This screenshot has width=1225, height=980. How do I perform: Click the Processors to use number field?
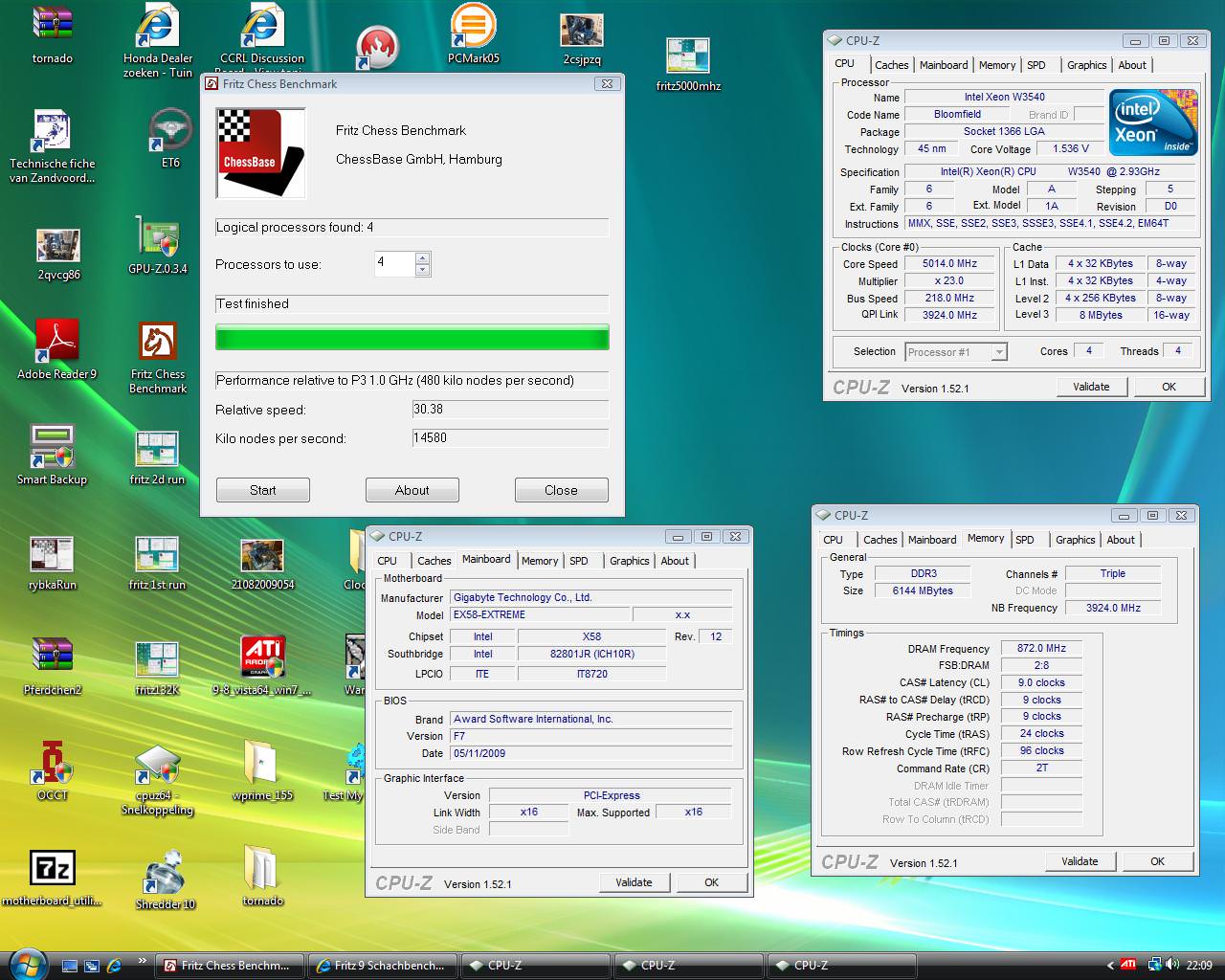point(394,263)
